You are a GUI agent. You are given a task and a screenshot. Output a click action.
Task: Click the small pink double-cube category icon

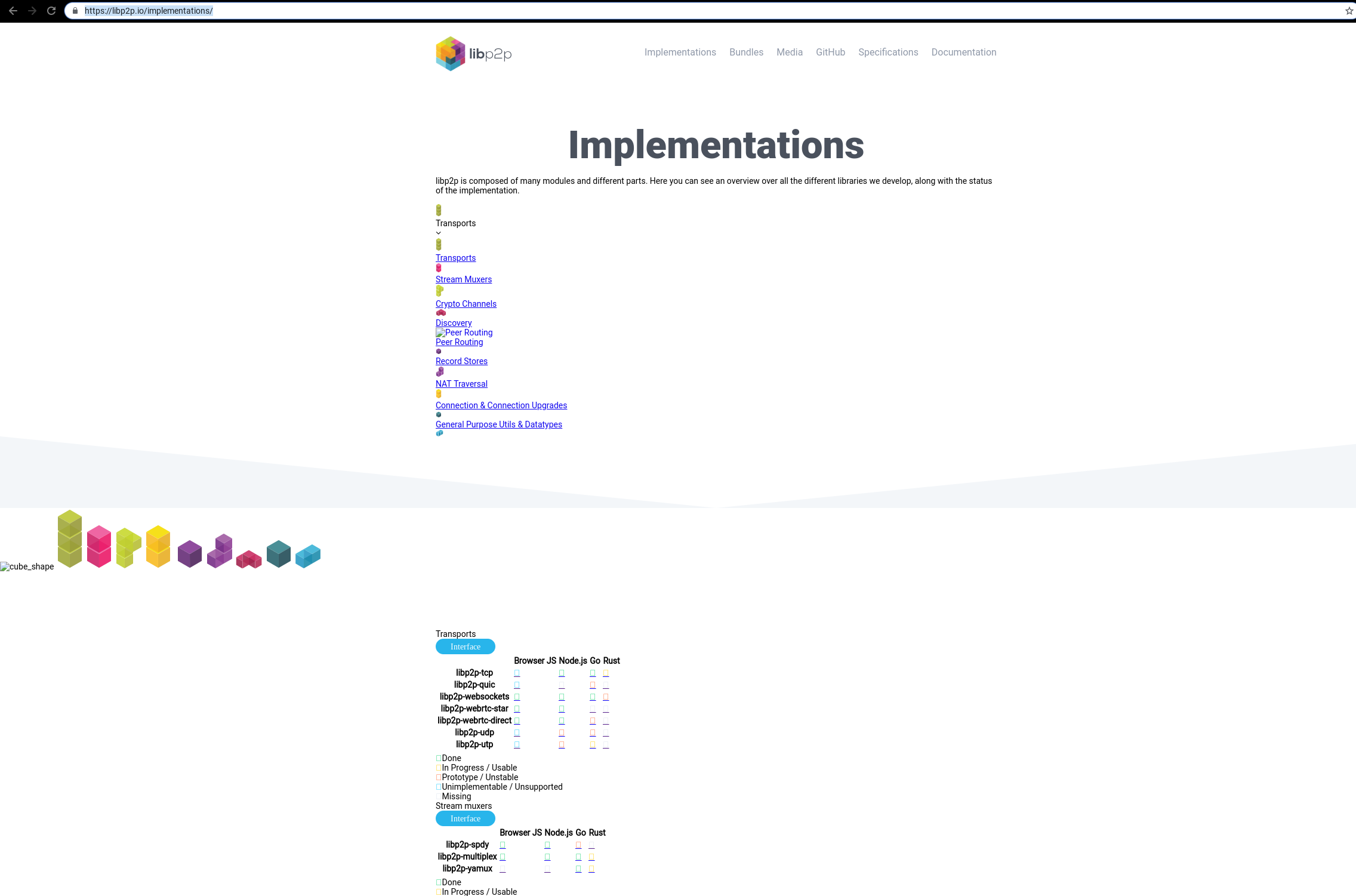click(x=439, y=268)
